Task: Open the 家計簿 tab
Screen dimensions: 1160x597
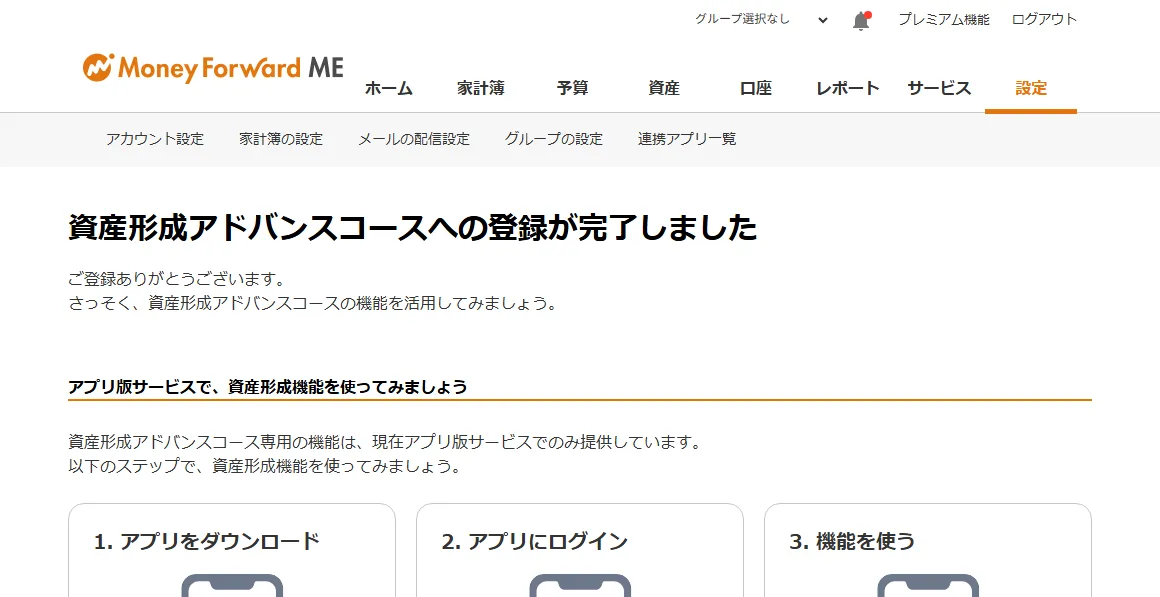Action: click(x=481, y=88)
